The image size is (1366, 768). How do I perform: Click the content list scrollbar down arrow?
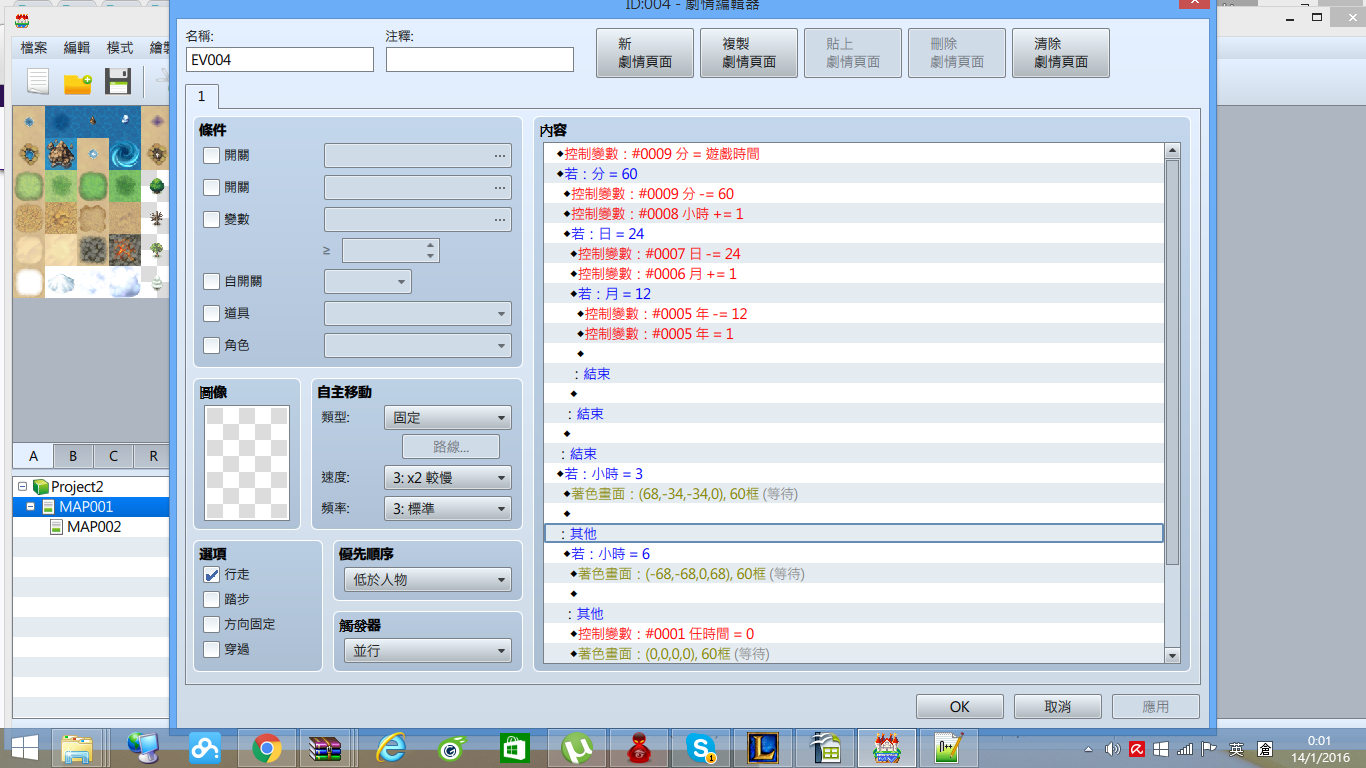pyautogui.click(x=1173, y=654)
